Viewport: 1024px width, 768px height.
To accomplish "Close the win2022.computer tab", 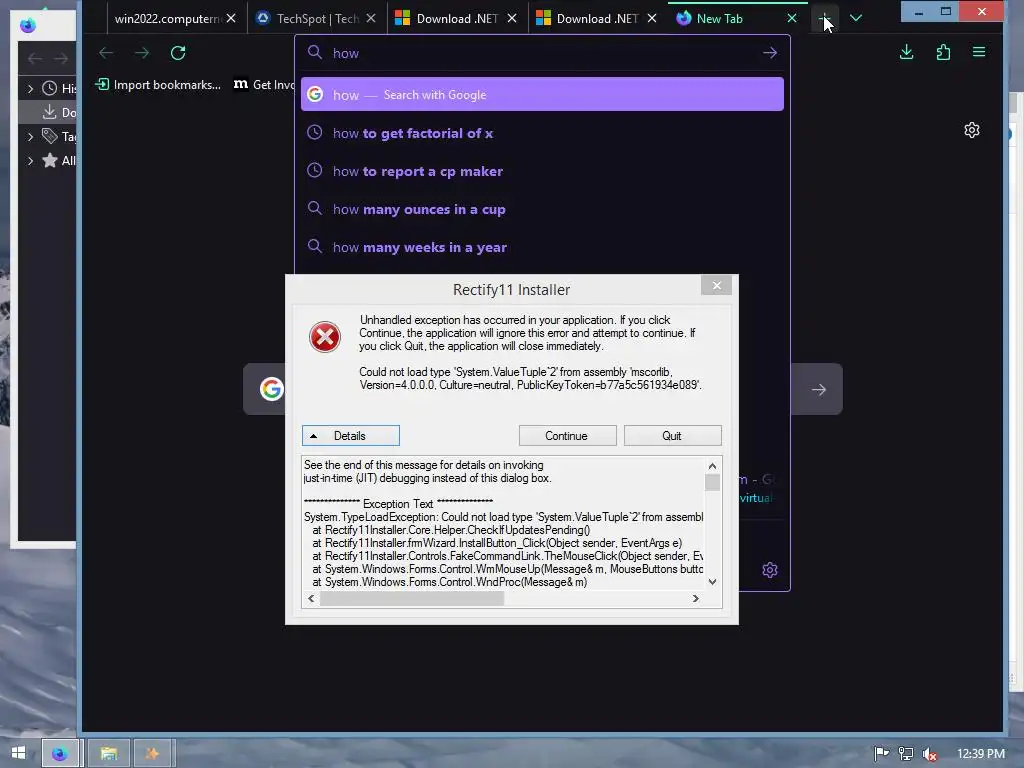I will click(231, 18).
